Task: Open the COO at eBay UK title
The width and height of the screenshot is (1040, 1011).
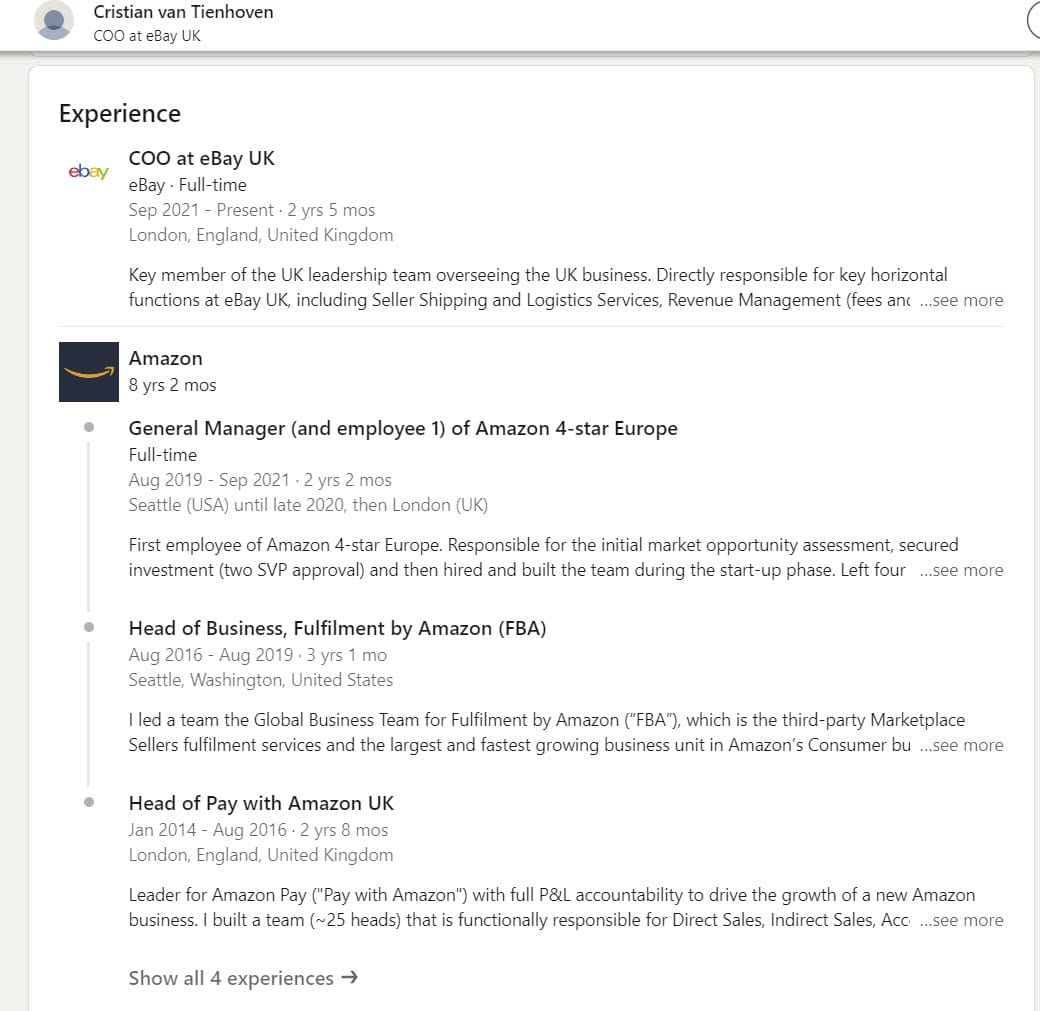Action: [201, 158]
